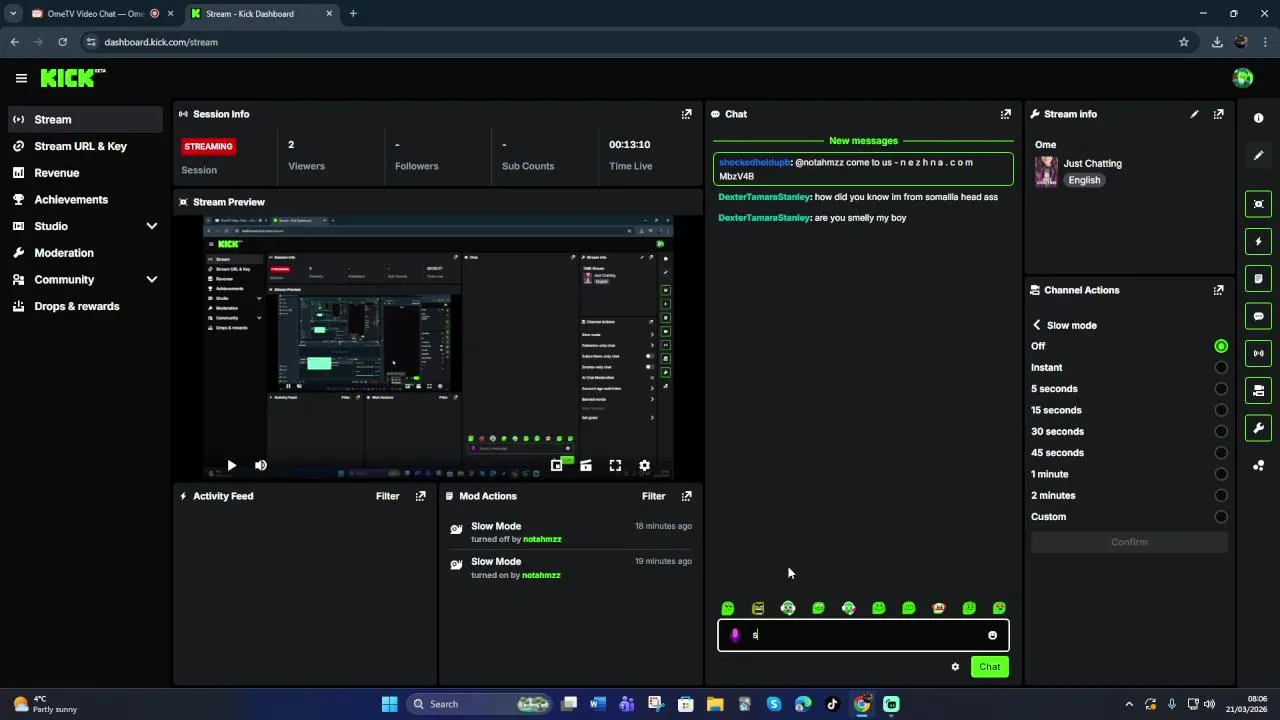This screenshot has height=720, width=1280.
Task: Focus the chat message input field
Action: pos(863,635)
